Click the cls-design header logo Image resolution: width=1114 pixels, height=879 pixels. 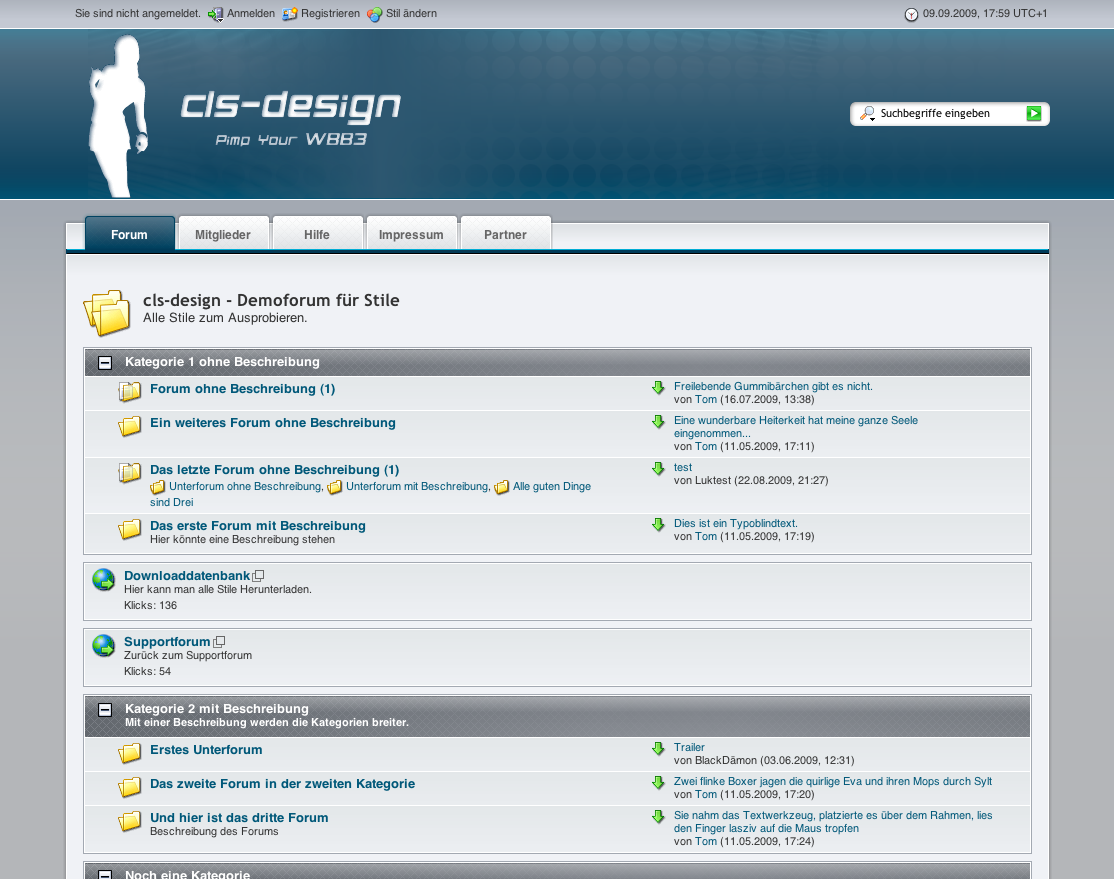pyautogui.click(x=290, y=107)
